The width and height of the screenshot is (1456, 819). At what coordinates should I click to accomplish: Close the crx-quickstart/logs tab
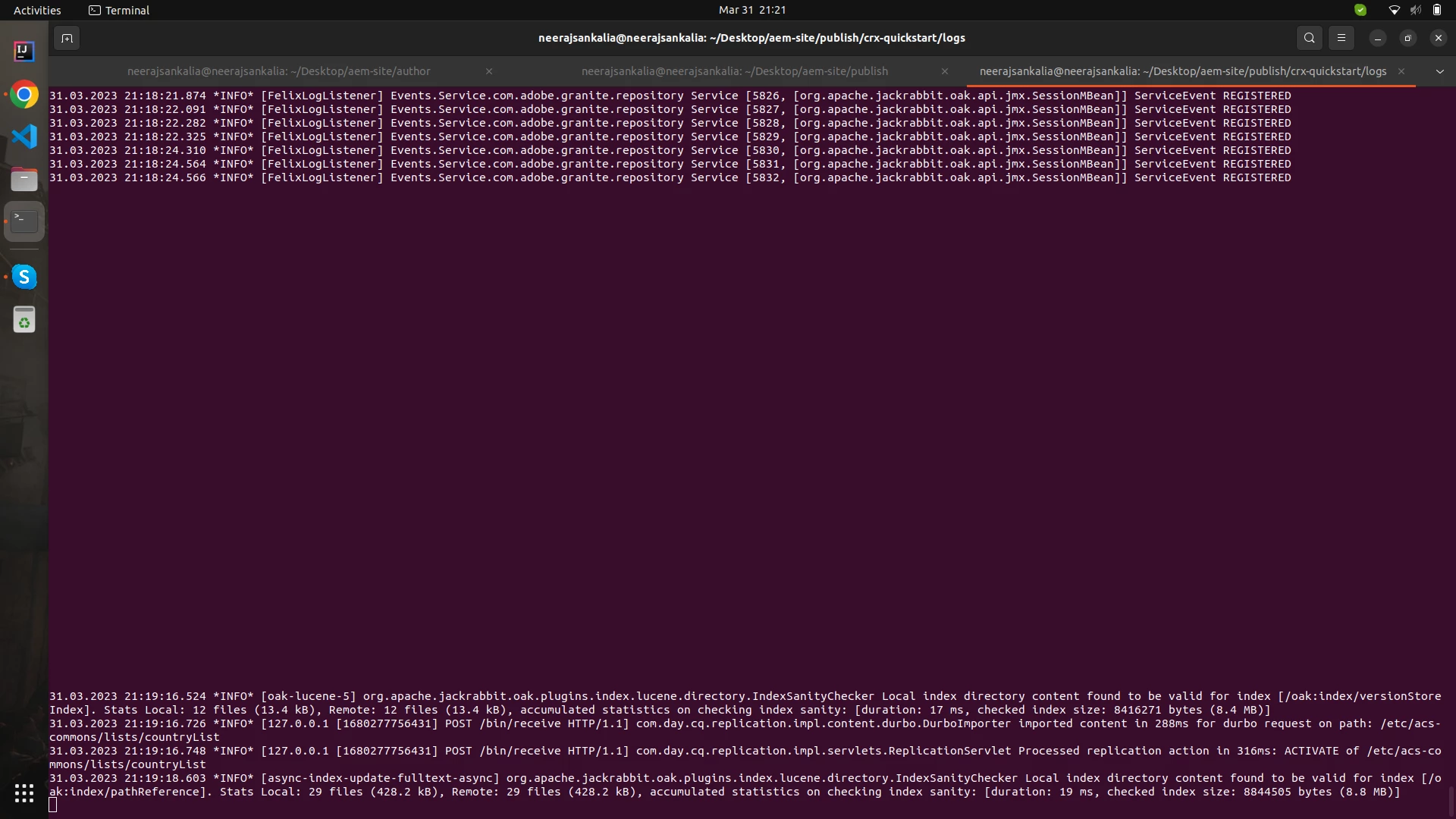coord(1401,71)
